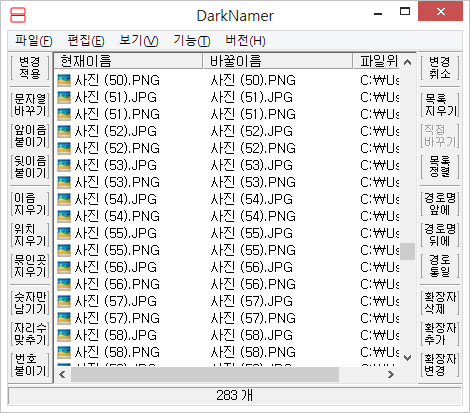Click the image icon beside 사진 (53).JPG
Screen dimensions: 470x413
(64, 165)
